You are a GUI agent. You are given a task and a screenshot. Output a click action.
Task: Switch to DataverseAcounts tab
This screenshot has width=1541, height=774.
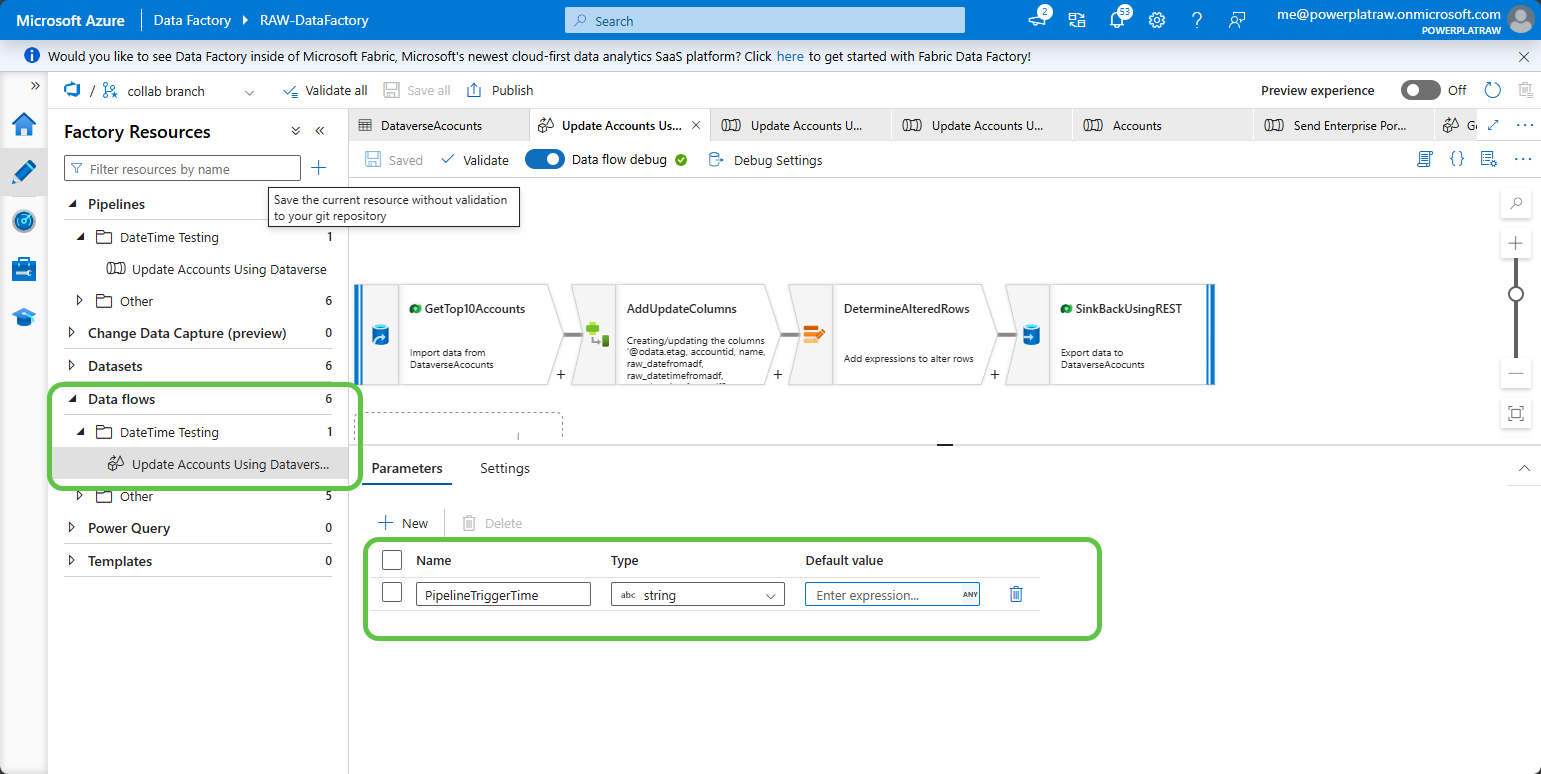[439, 126]
